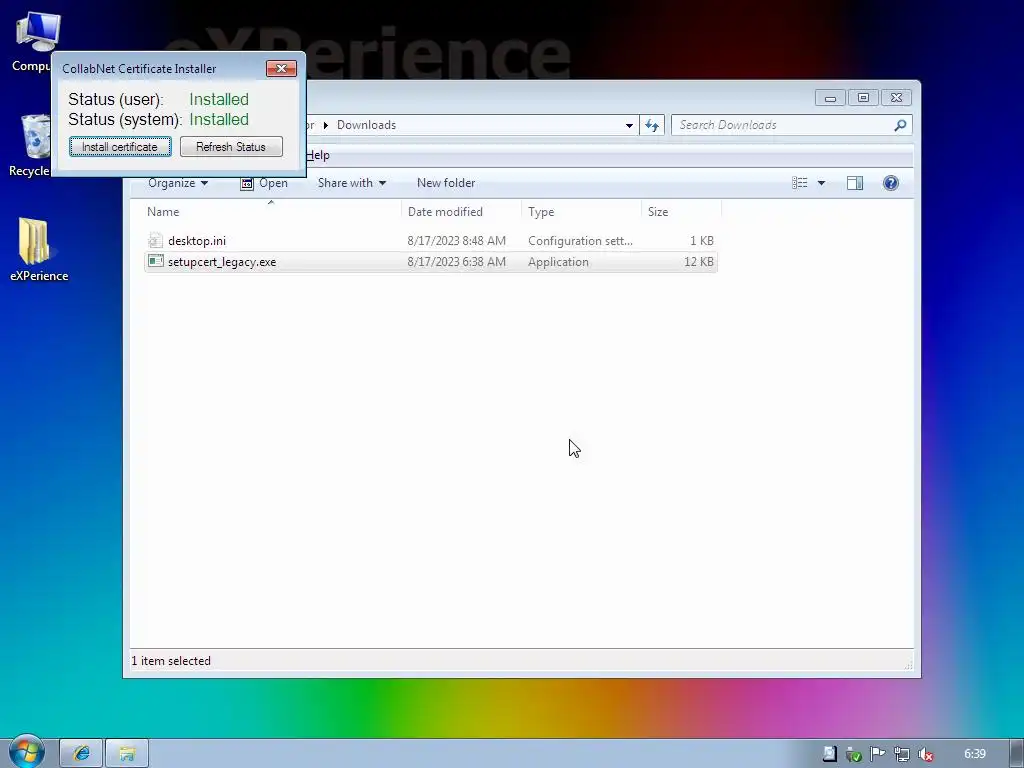Close the CollabNet Certificate Installer dialog
The image size is (1024, 768).
click(x=281, y=68)
